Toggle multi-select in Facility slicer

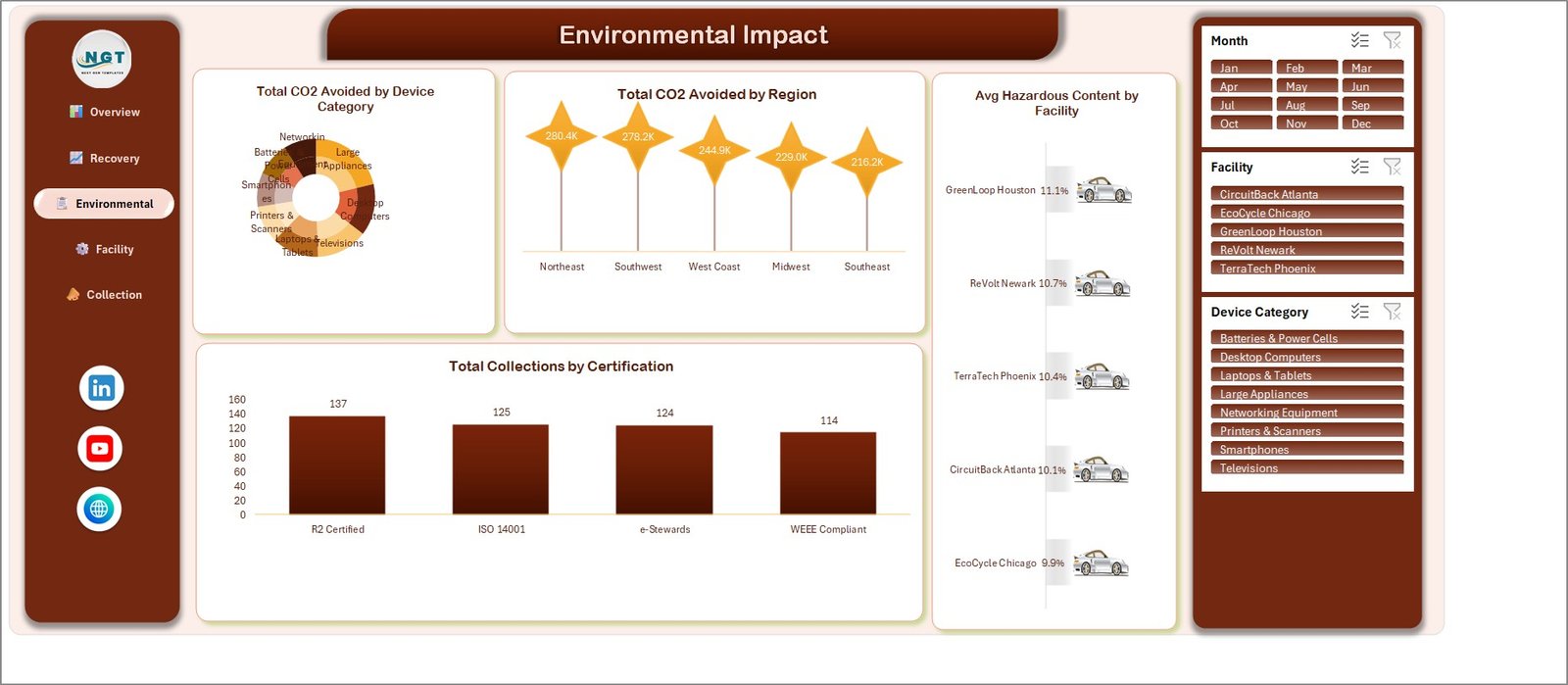click(x=1359, y=167)
